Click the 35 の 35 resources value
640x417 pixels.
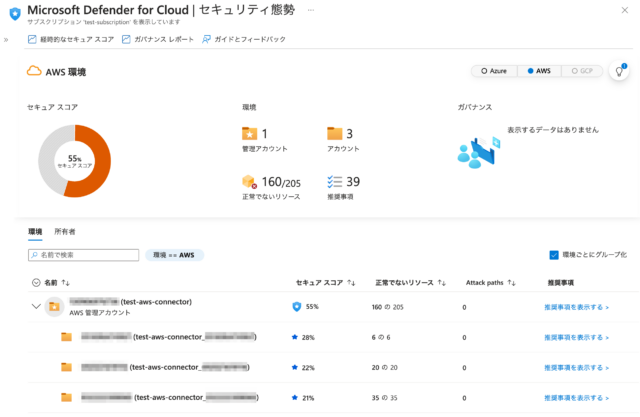384,397
